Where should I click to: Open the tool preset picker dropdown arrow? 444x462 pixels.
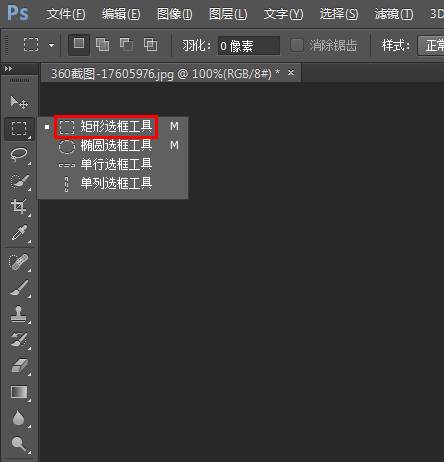51,45
